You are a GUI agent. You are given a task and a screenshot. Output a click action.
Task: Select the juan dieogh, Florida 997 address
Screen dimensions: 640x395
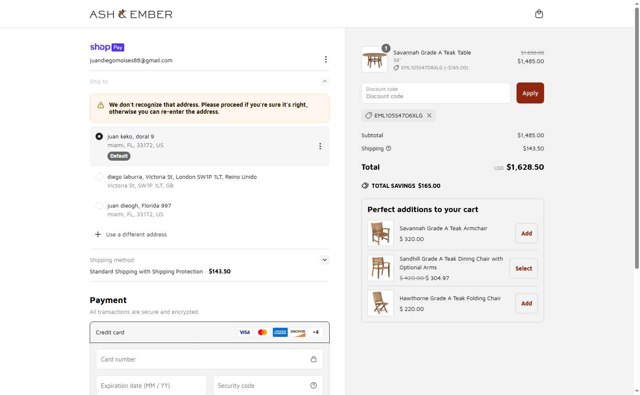point(99,206)
